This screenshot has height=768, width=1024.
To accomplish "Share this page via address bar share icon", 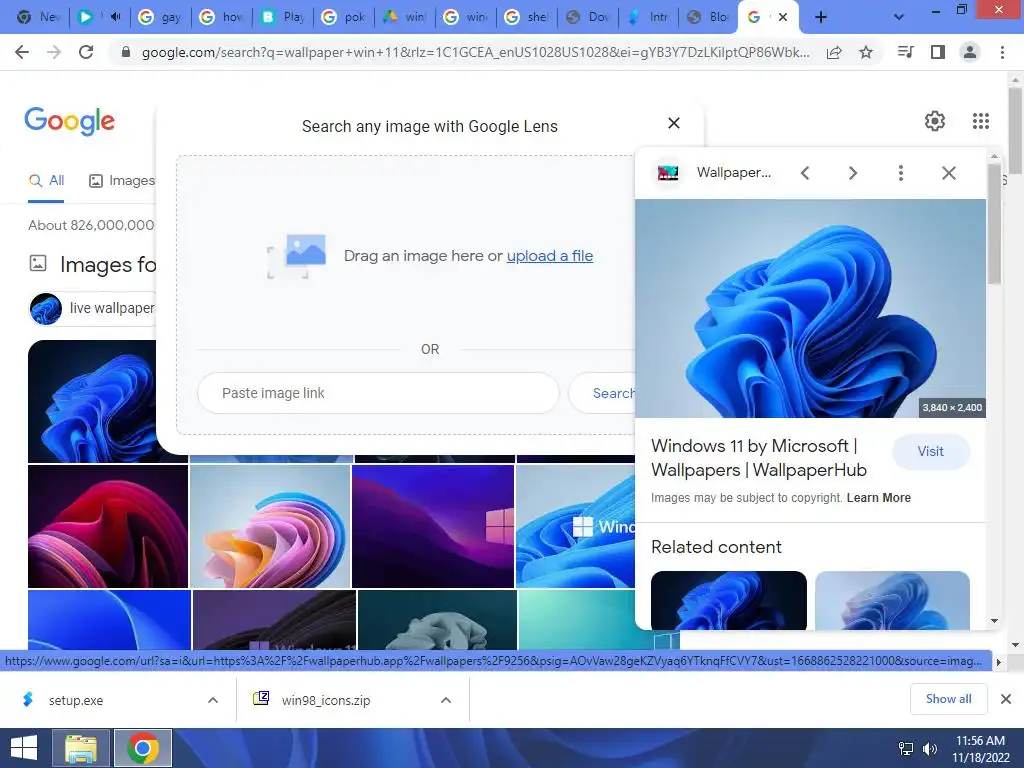I will click(x=834, y=53).
